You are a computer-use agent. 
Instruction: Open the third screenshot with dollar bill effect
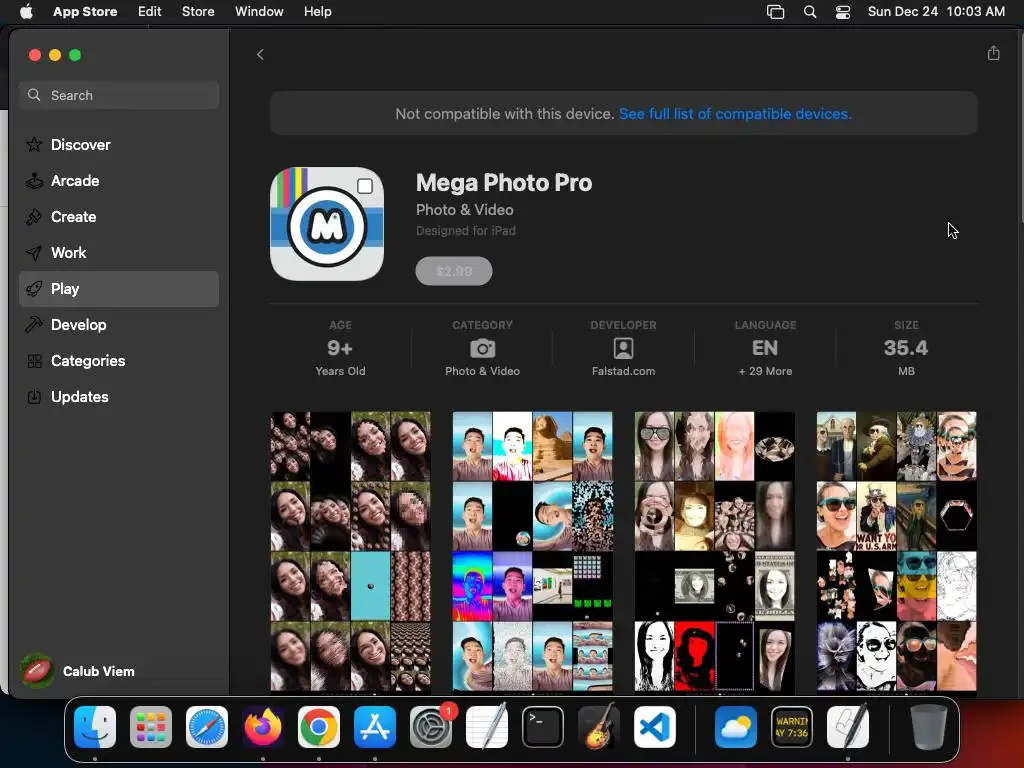714,551
